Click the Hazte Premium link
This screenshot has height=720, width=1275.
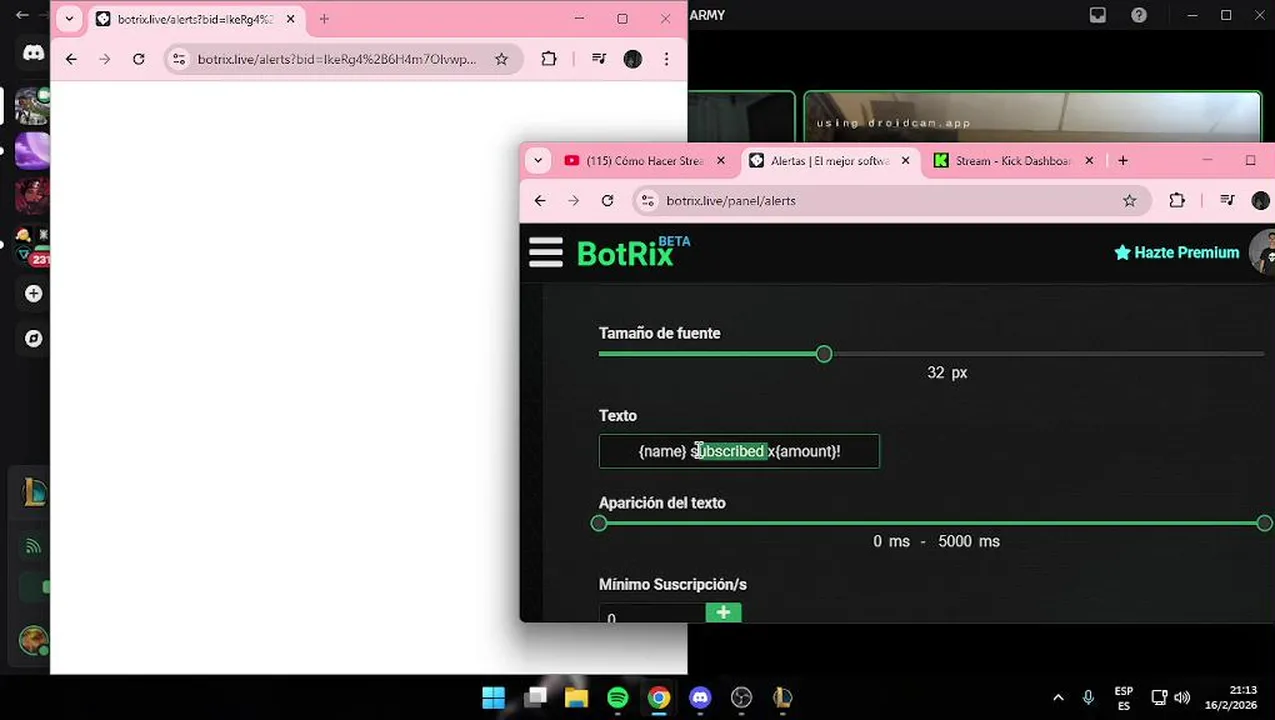coord(1177,253)
